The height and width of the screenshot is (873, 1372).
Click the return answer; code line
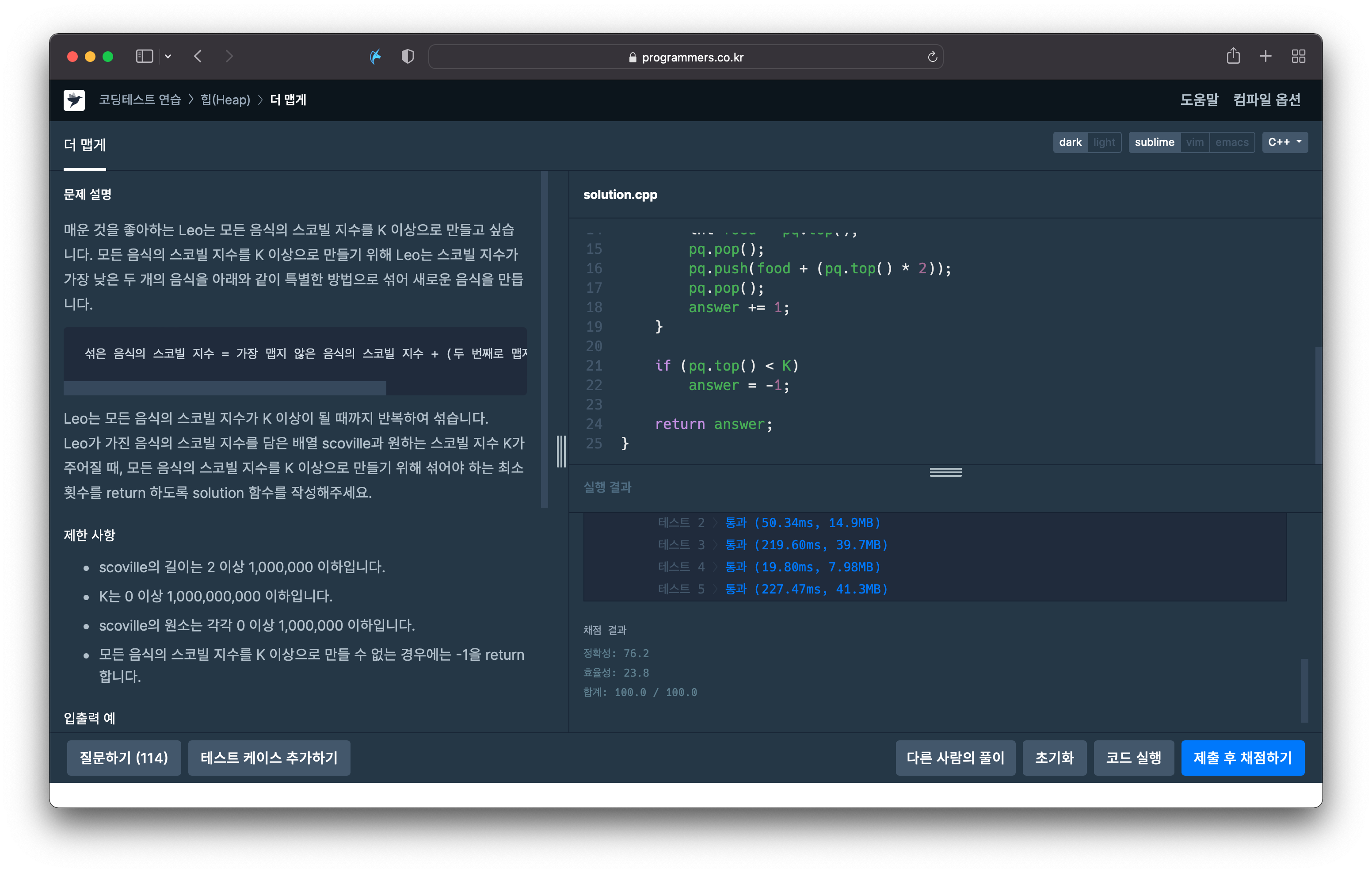(713, 424)
